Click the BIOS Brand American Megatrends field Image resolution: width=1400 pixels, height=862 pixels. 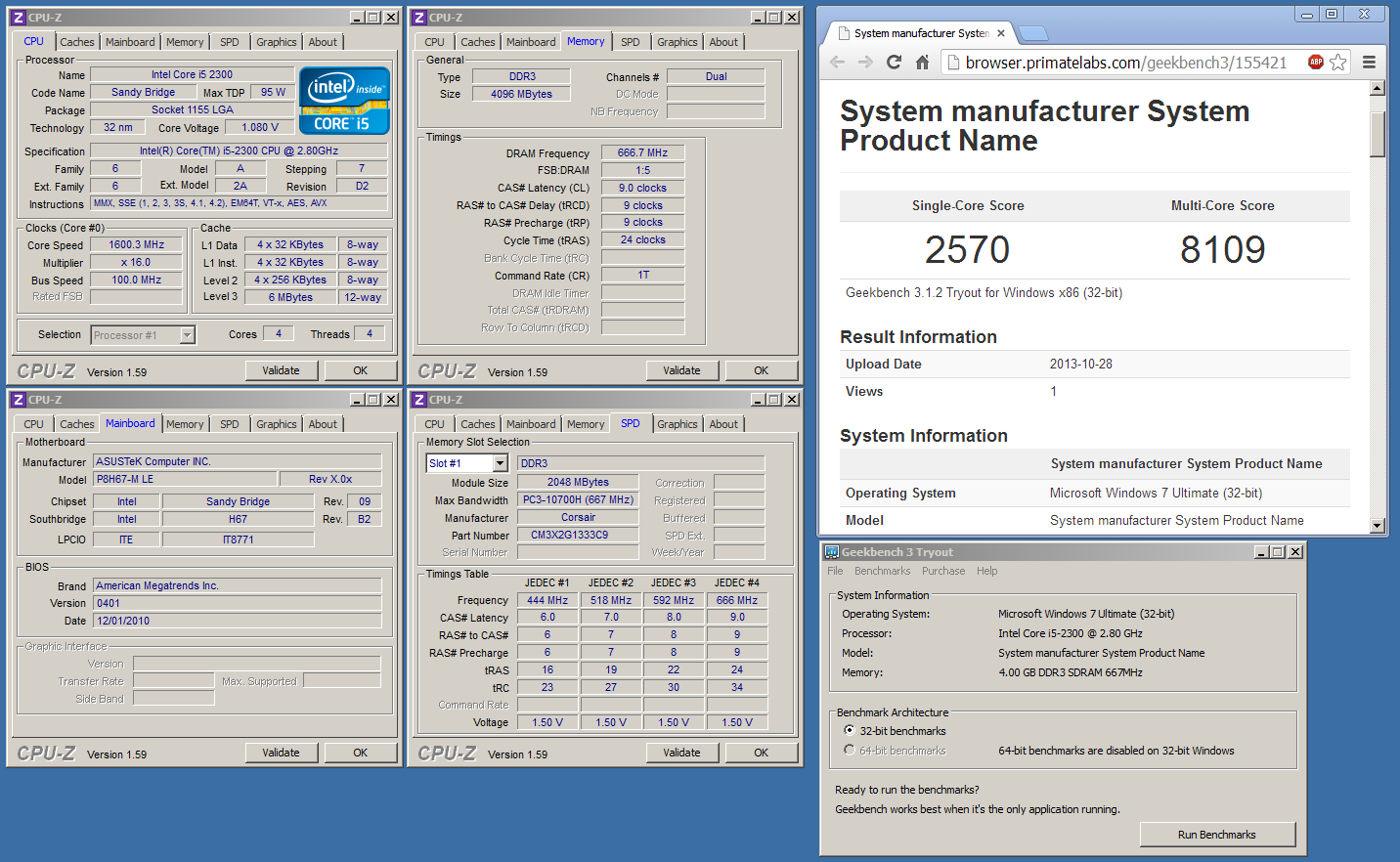[x=237, y=585]
